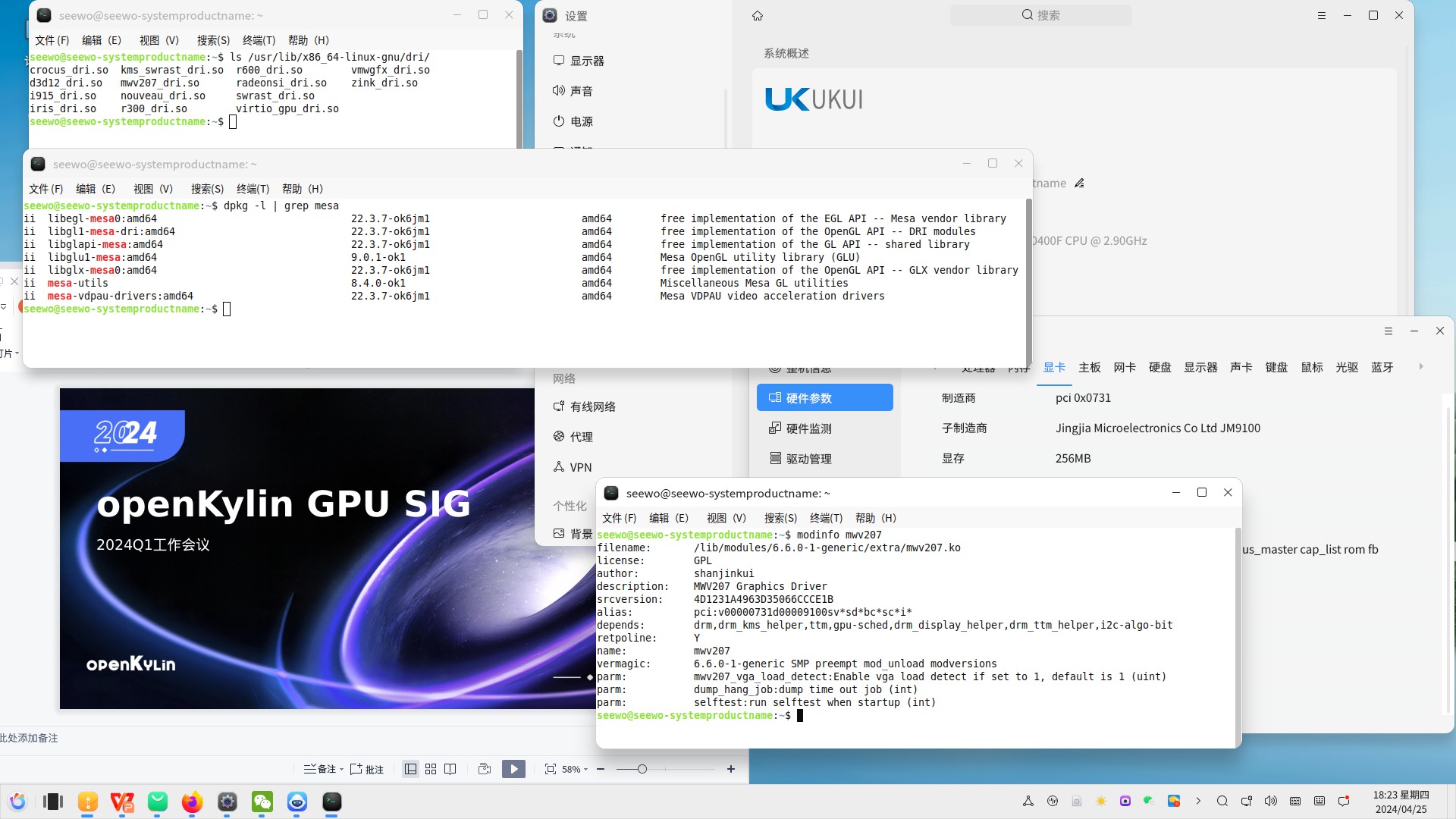Click the purple screenshot tray icon
The height and width of the screenshot is (819, 1456).
1125,801
